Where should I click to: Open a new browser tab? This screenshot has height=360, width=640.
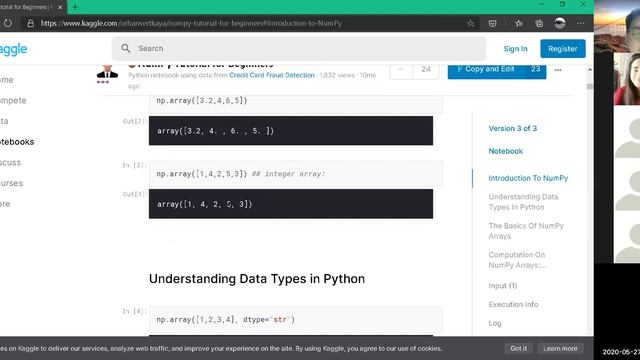point(75,7)
